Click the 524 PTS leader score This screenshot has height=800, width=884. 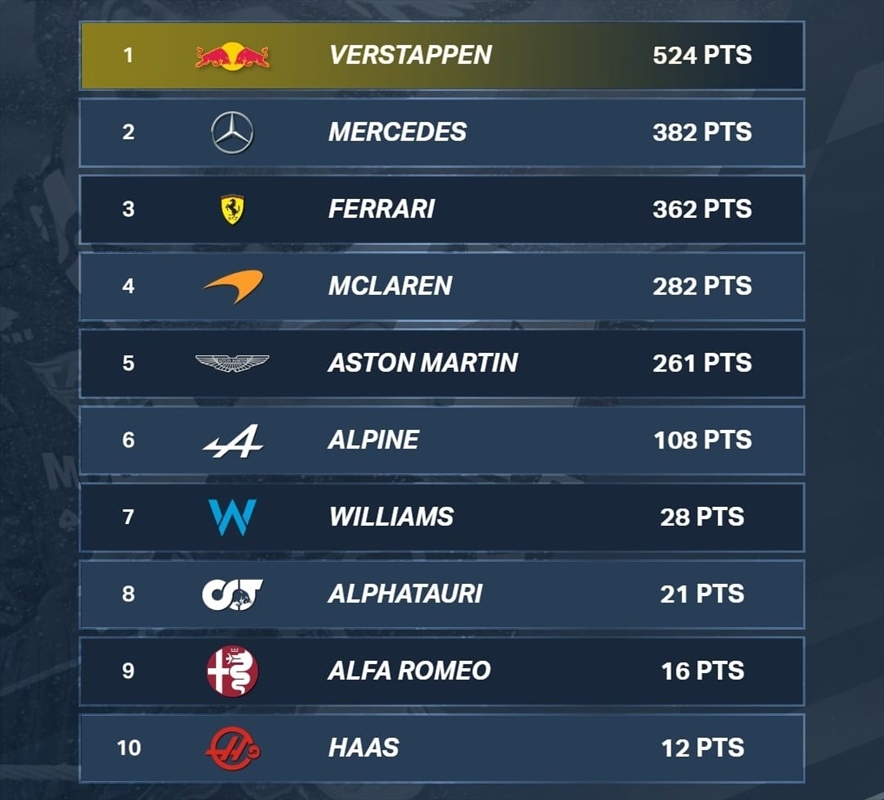pos(702,55)
